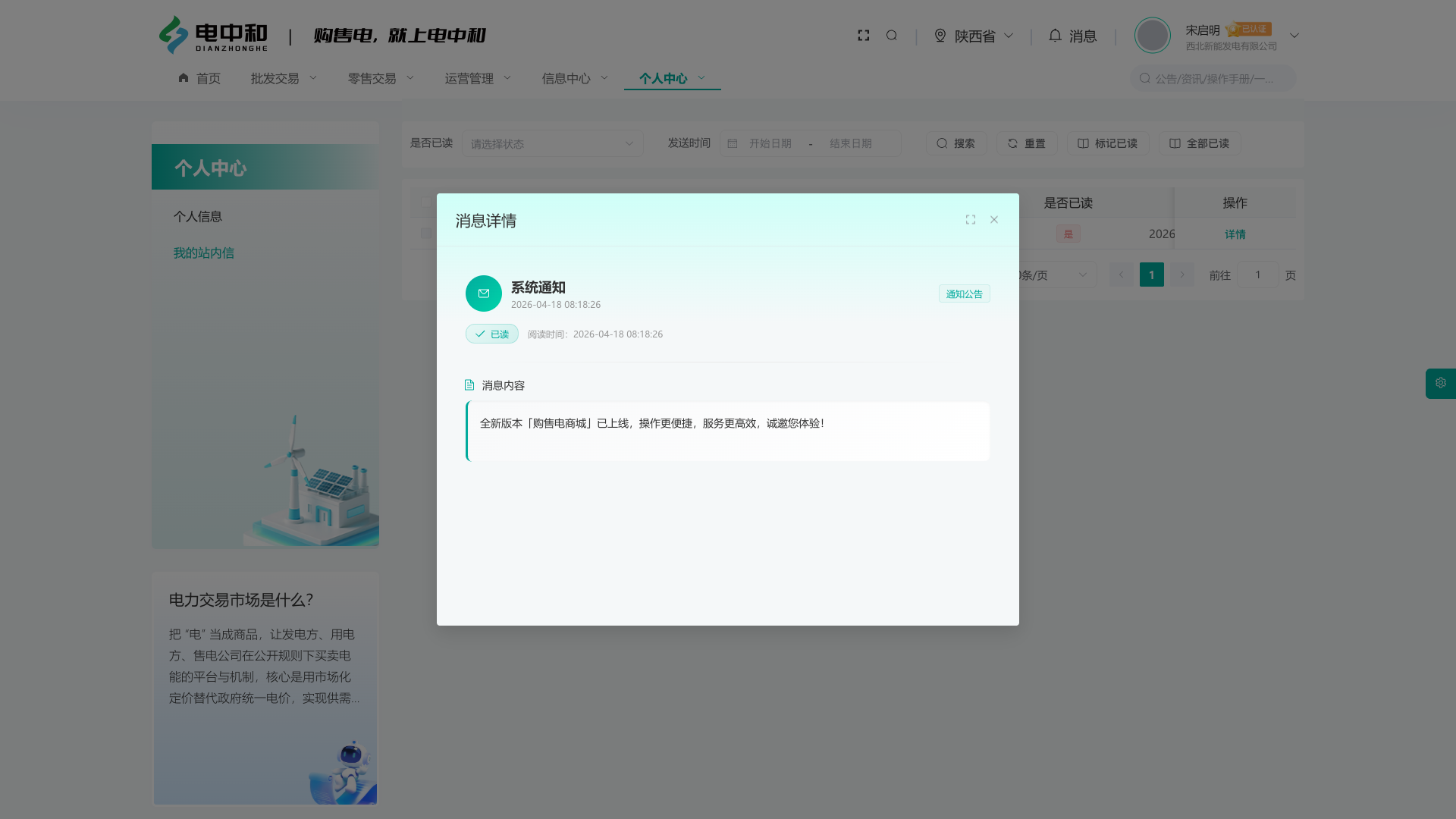Viewport: 1456px width, 819px height.
Task: Click the location pin icon beside 陕西省
Action: (940, 36)
